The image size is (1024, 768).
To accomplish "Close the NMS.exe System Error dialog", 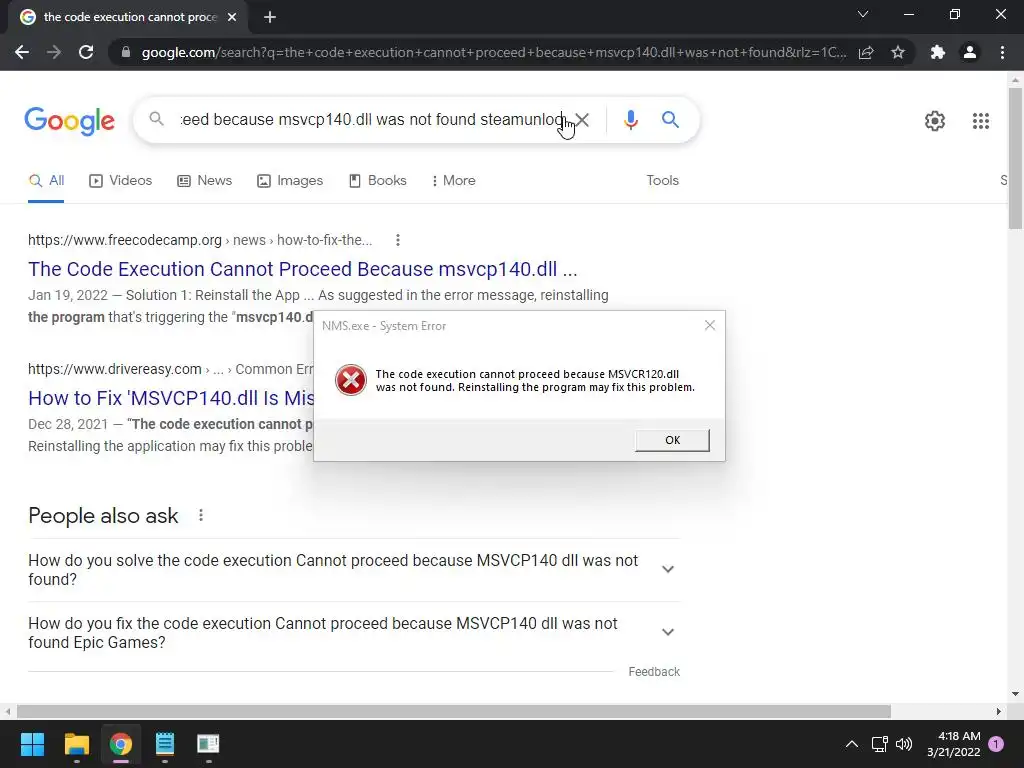I will [x=710, y=325].
